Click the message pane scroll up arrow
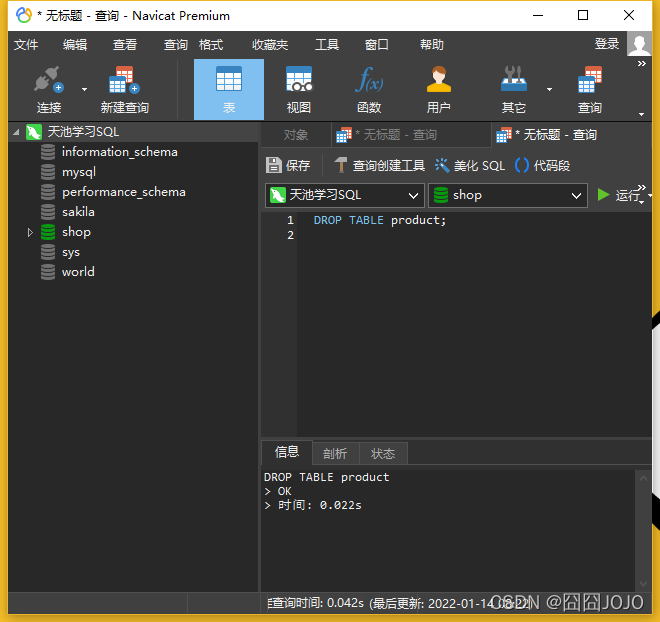 643,478
